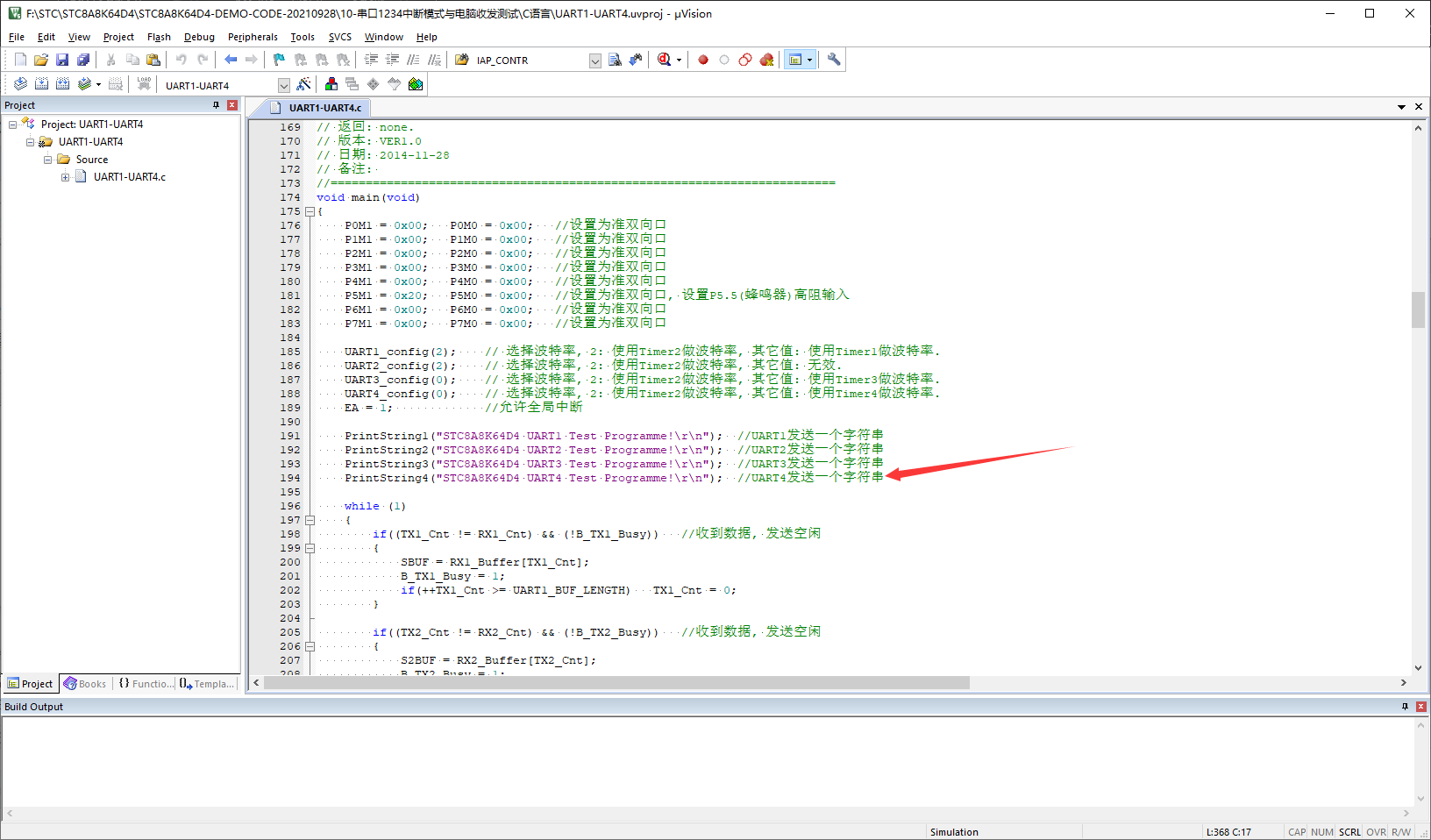Open the target selector dropdown UART1-UART4
1431x840 pixels.
(x=284, y=85)
